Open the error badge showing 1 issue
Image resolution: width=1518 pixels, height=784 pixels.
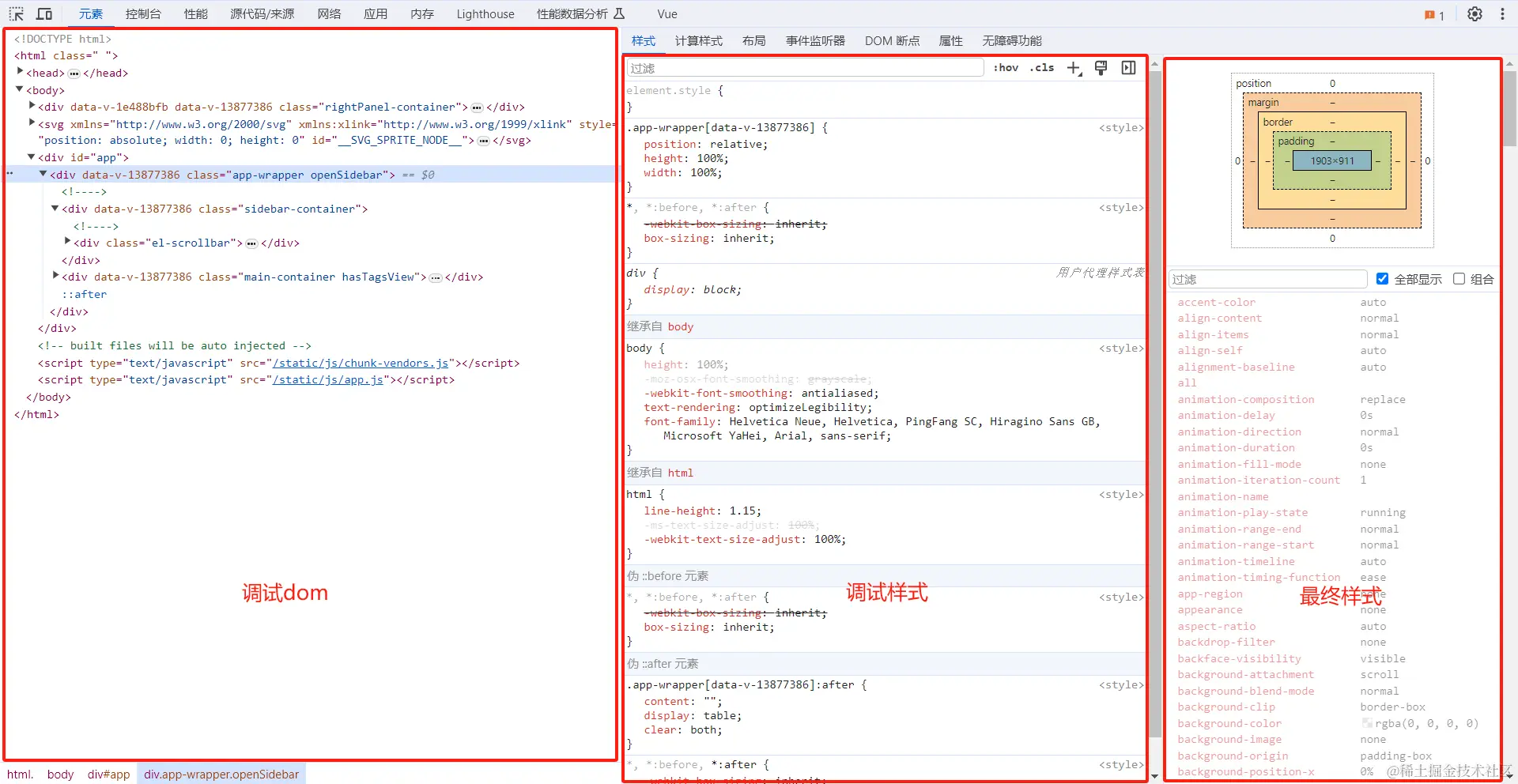[1433, 13]
